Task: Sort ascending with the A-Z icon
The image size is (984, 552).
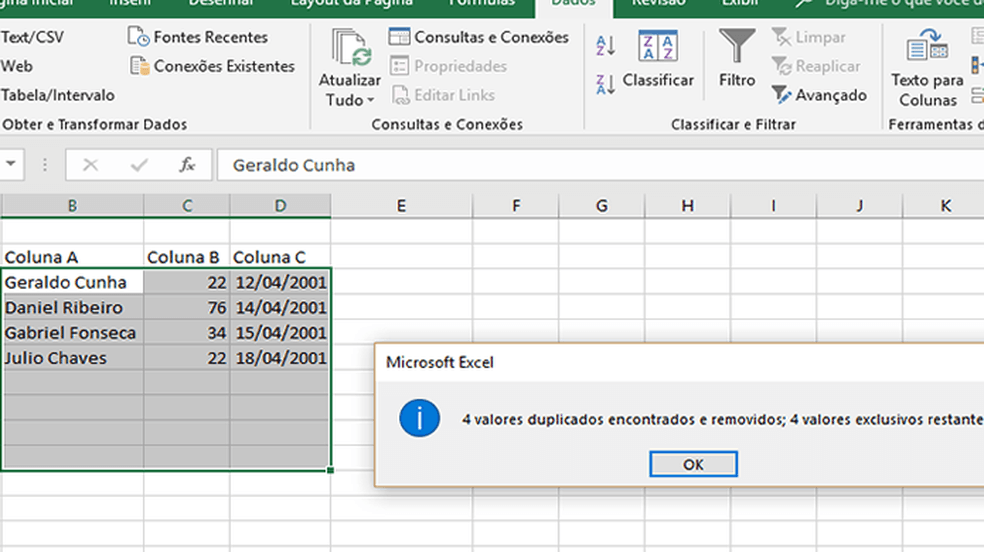Action: 605,45
